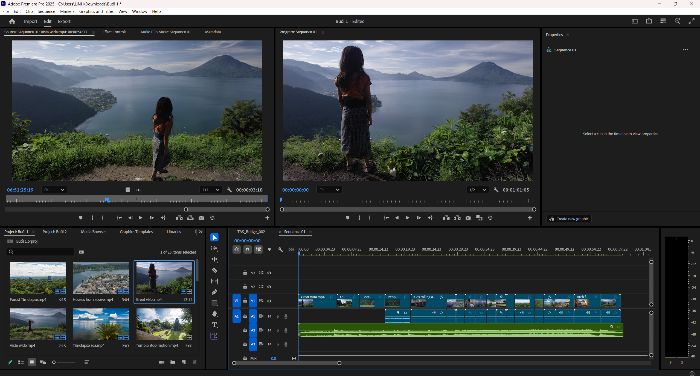Switch Project panel to list view

[x=21, y=362]
